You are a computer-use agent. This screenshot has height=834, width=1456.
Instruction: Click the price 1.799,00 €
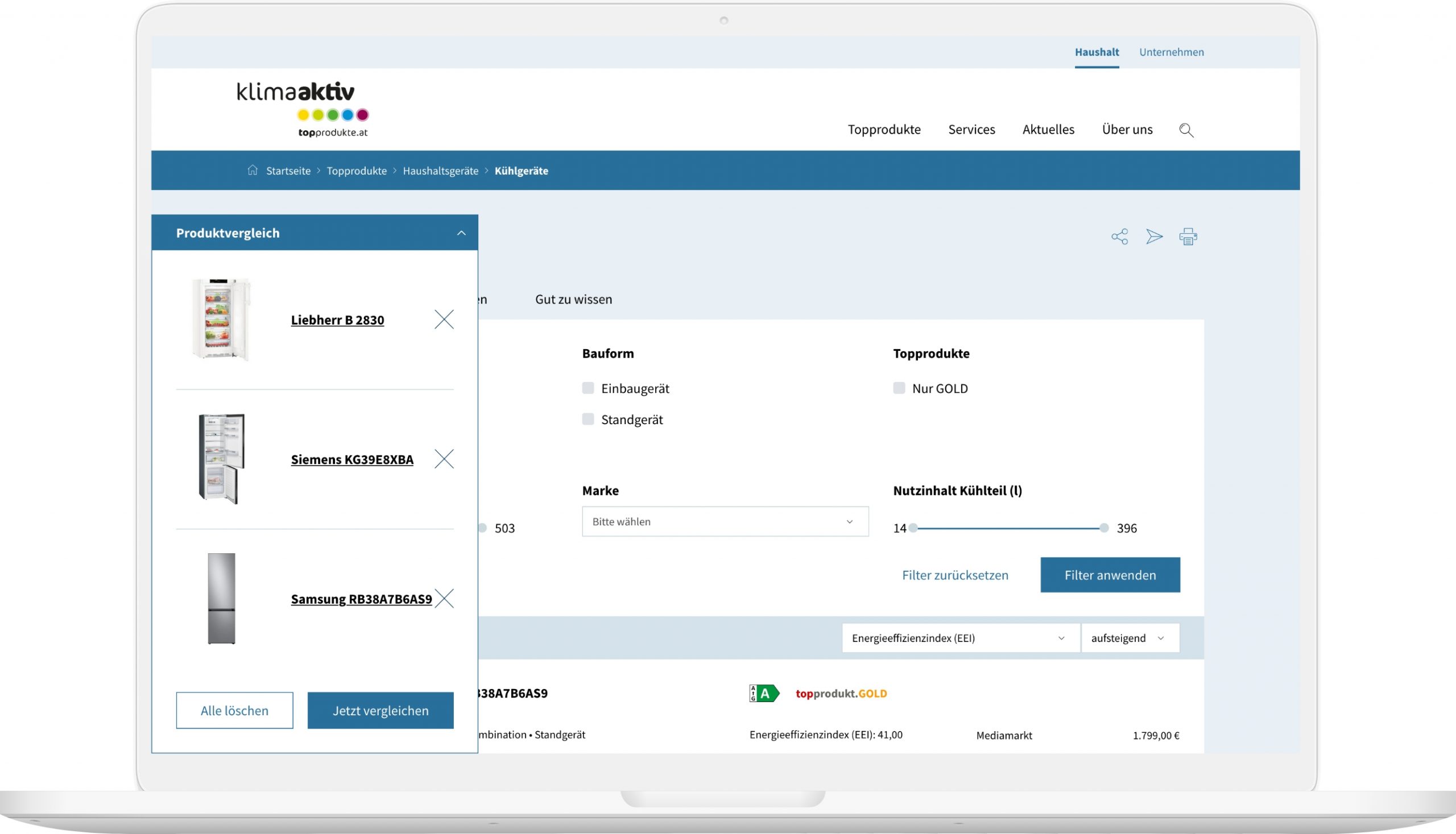[x=1156, y=736]
